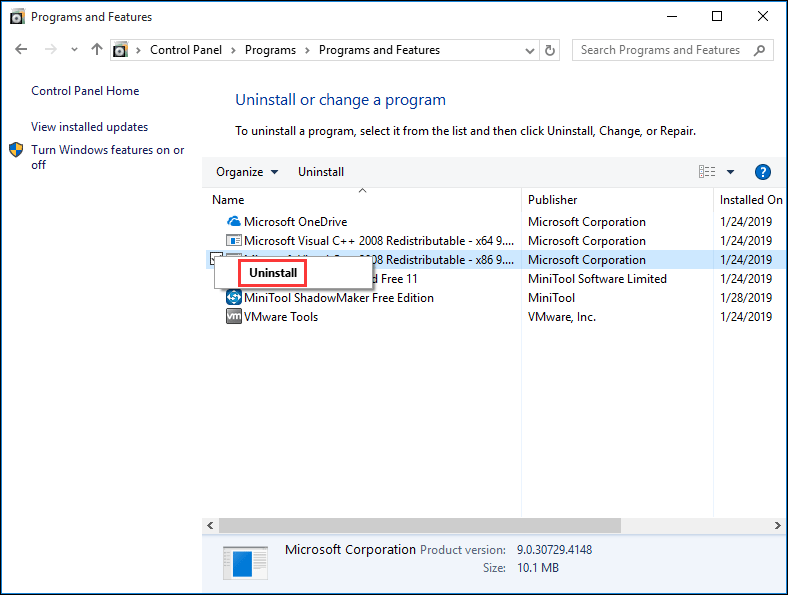Open View installed updates link
This screenshot has width=788, height=595.
point(89,127)
